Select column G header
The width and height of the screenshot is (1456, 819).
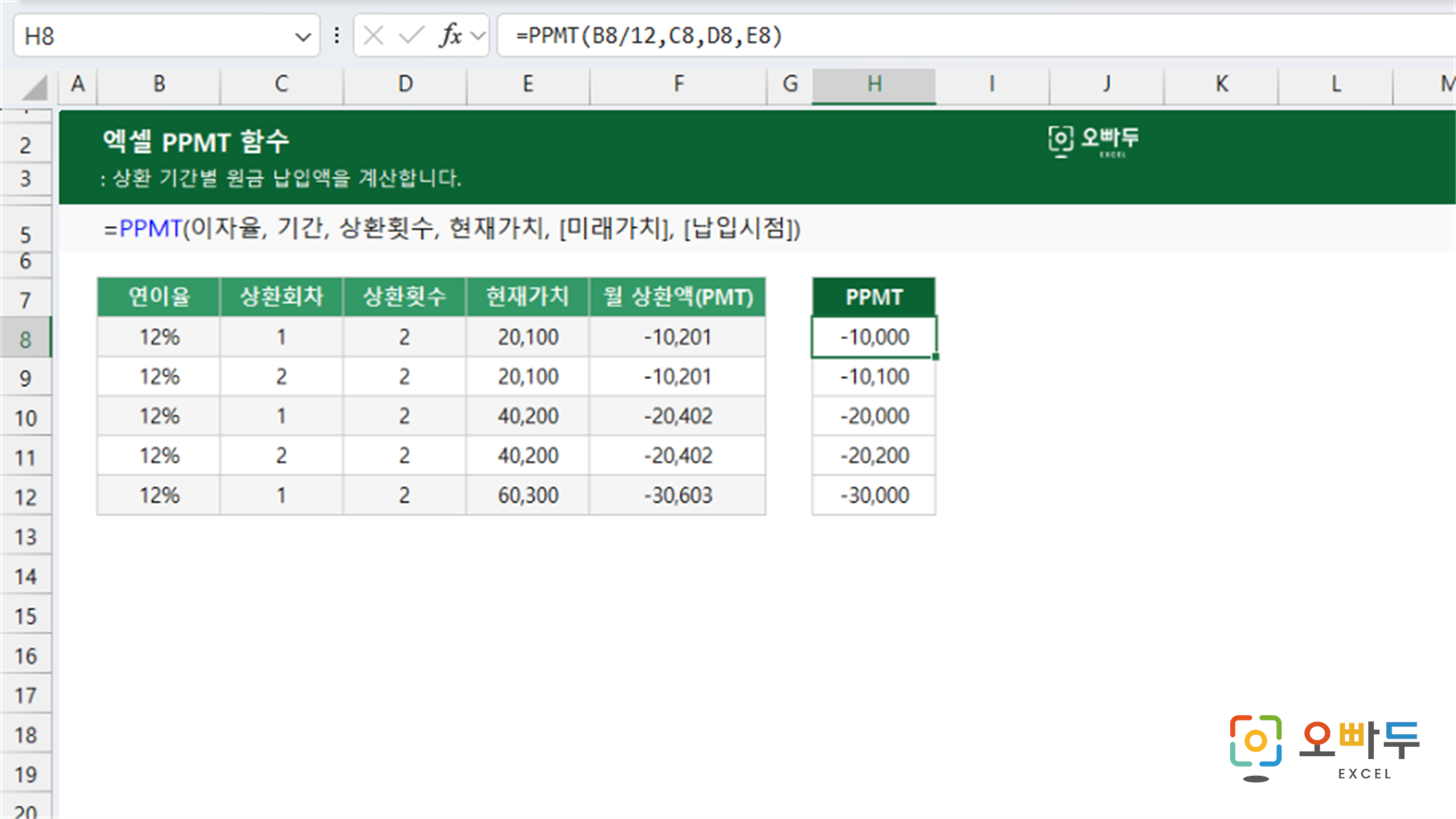click(x=789, y=84)
